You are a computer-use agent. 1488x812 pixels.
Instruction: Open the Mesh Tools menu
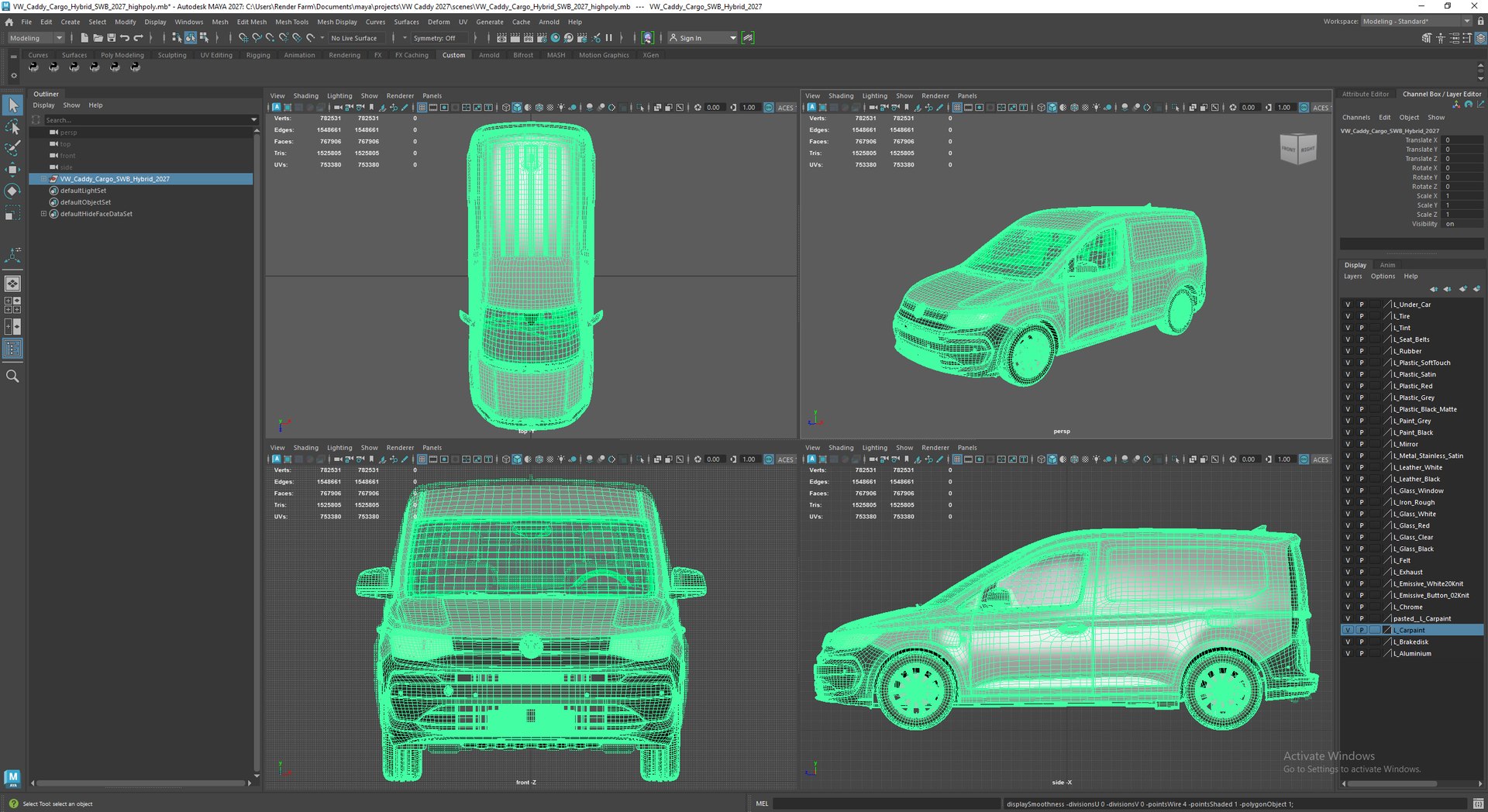tap(291, 22)
